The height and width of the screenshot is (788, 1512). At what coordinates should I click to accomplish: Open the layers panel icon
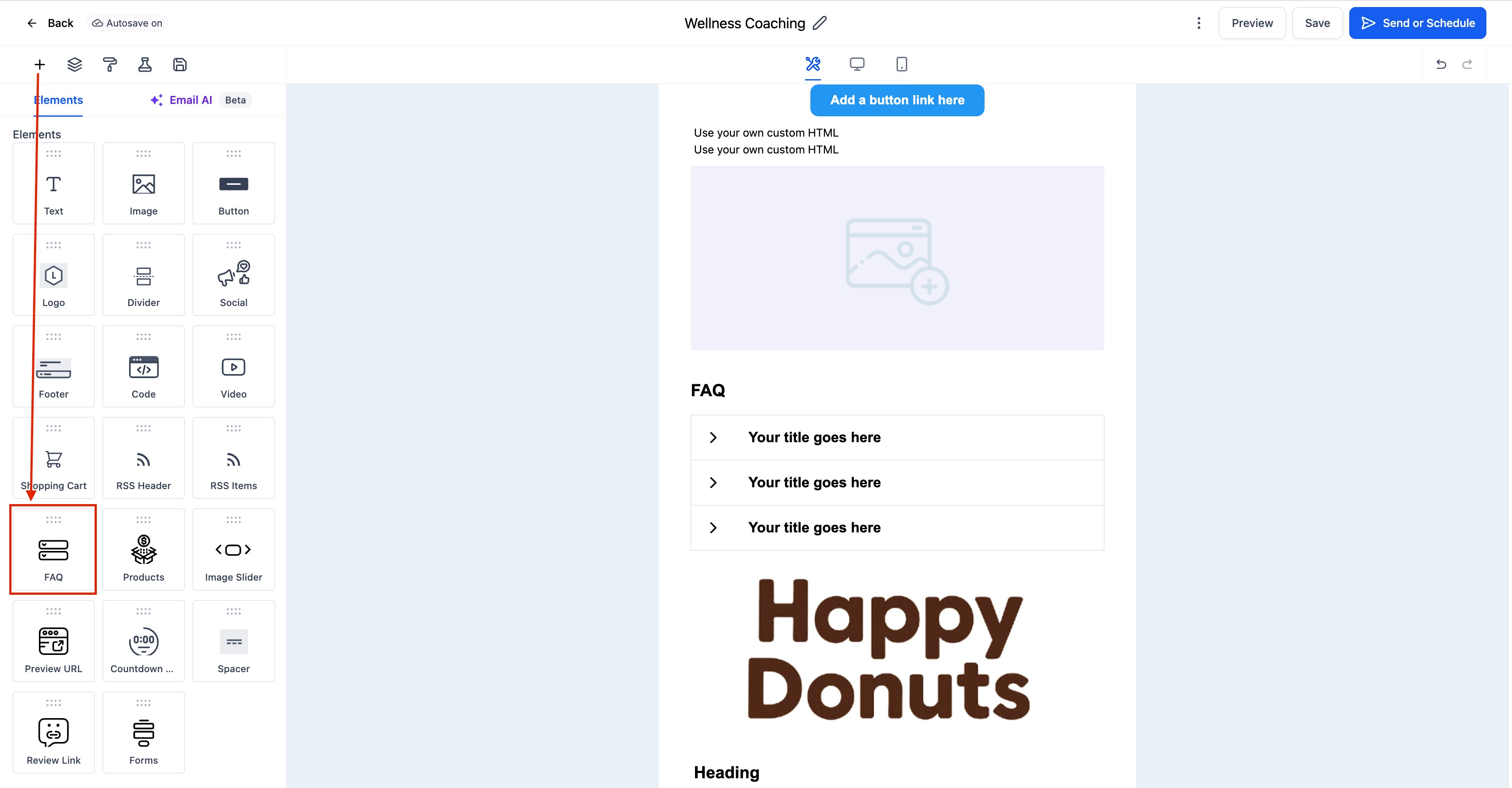75,65
